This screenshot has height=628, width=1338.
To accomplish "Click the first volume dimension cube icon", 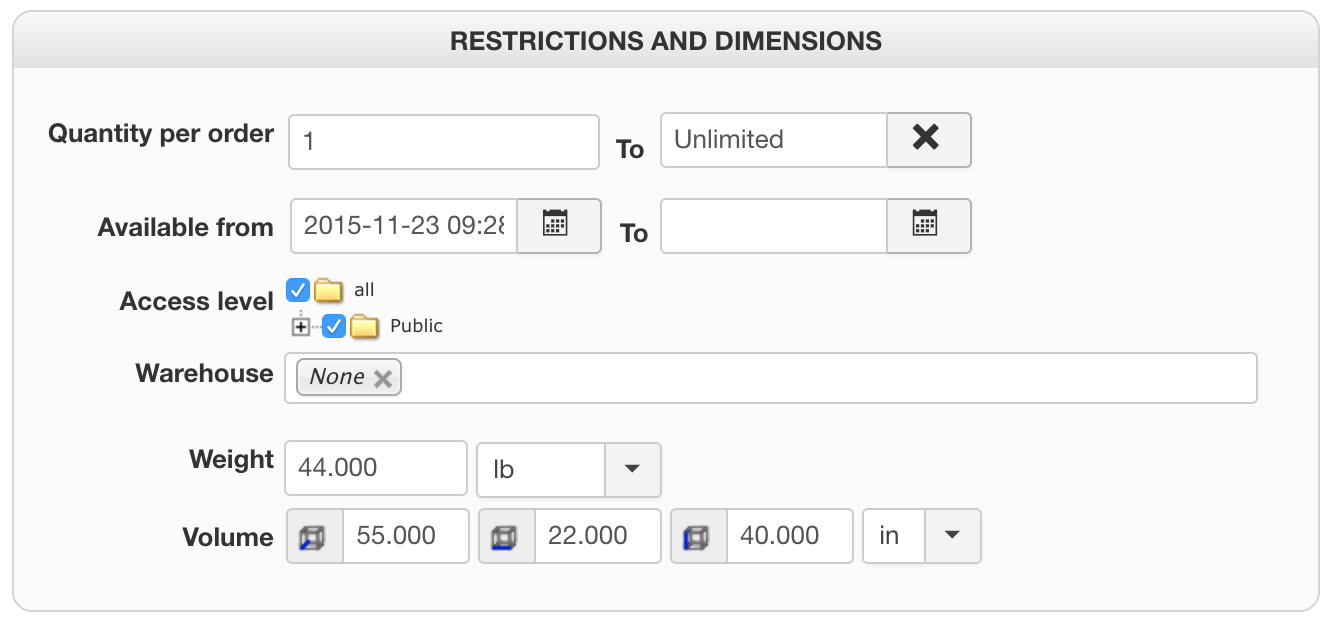I will 314,537.
